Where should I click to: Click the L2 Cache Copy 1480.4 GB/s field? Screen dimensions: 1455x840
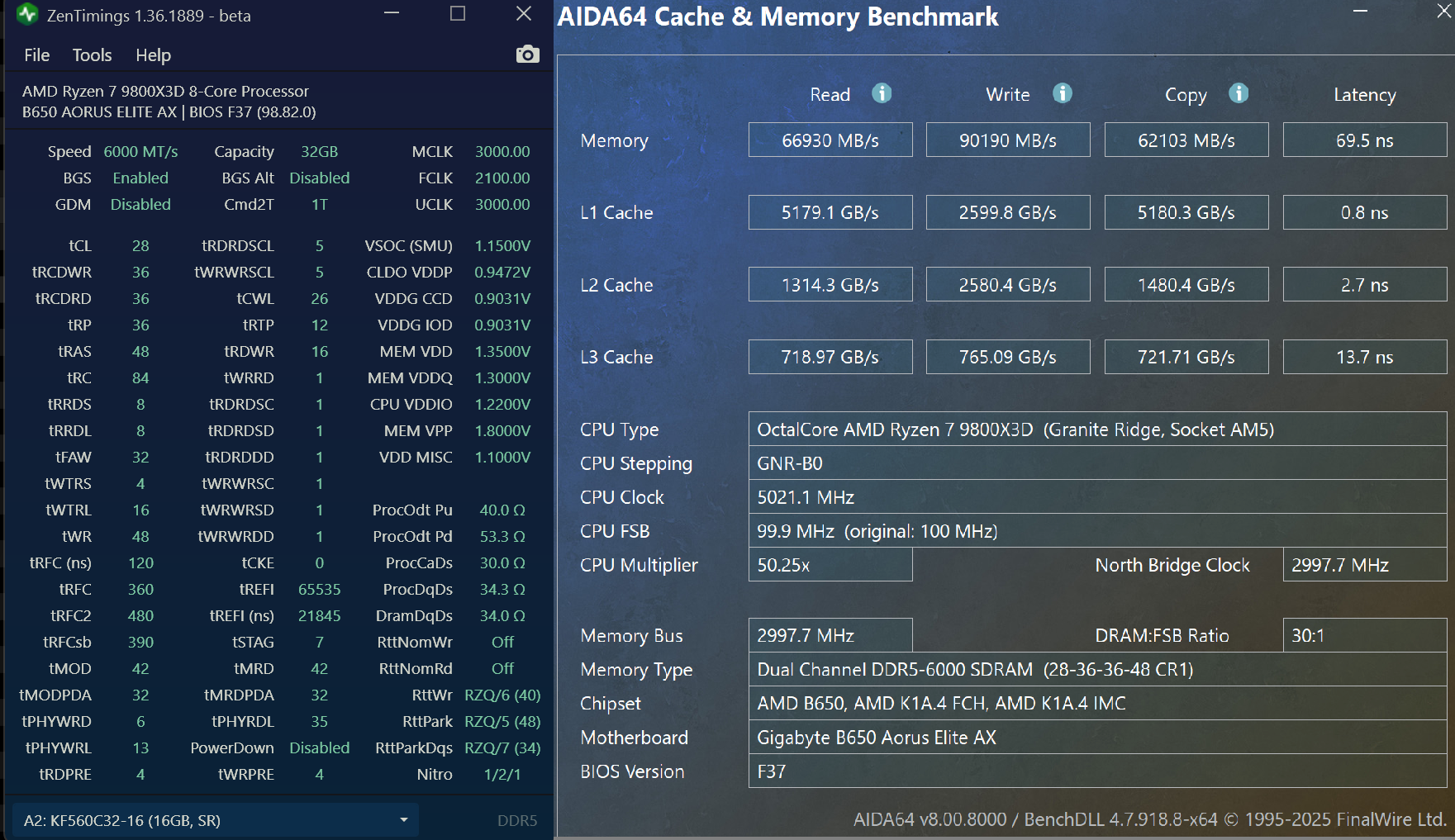click(1186, 284)
